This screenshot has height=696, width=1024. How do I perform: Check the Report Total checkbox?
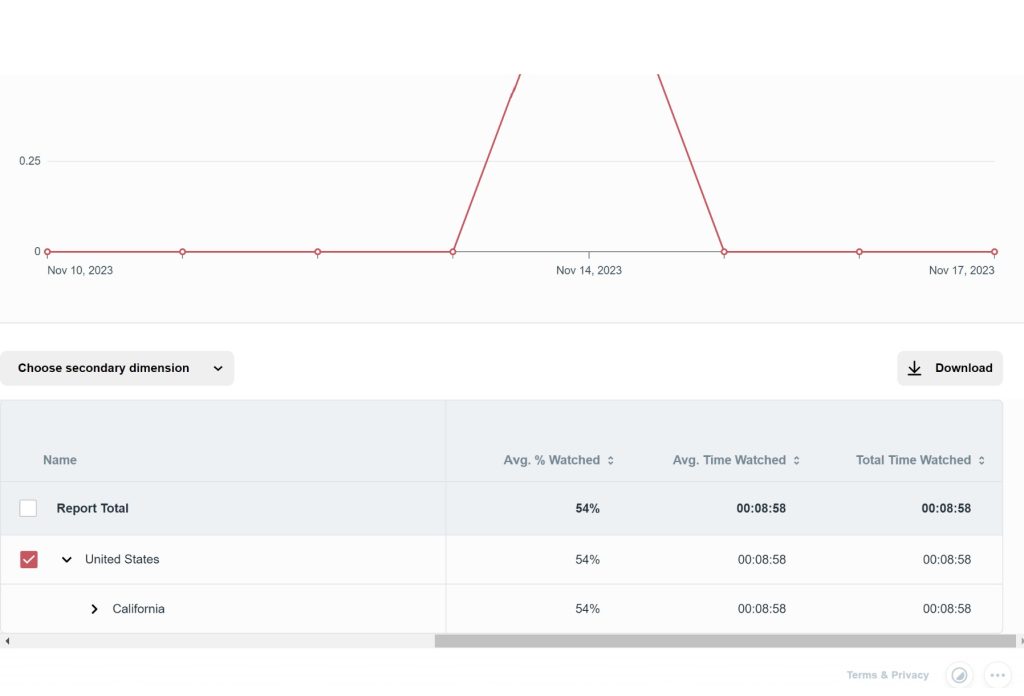pyautogui.click(x=28, y=508)
